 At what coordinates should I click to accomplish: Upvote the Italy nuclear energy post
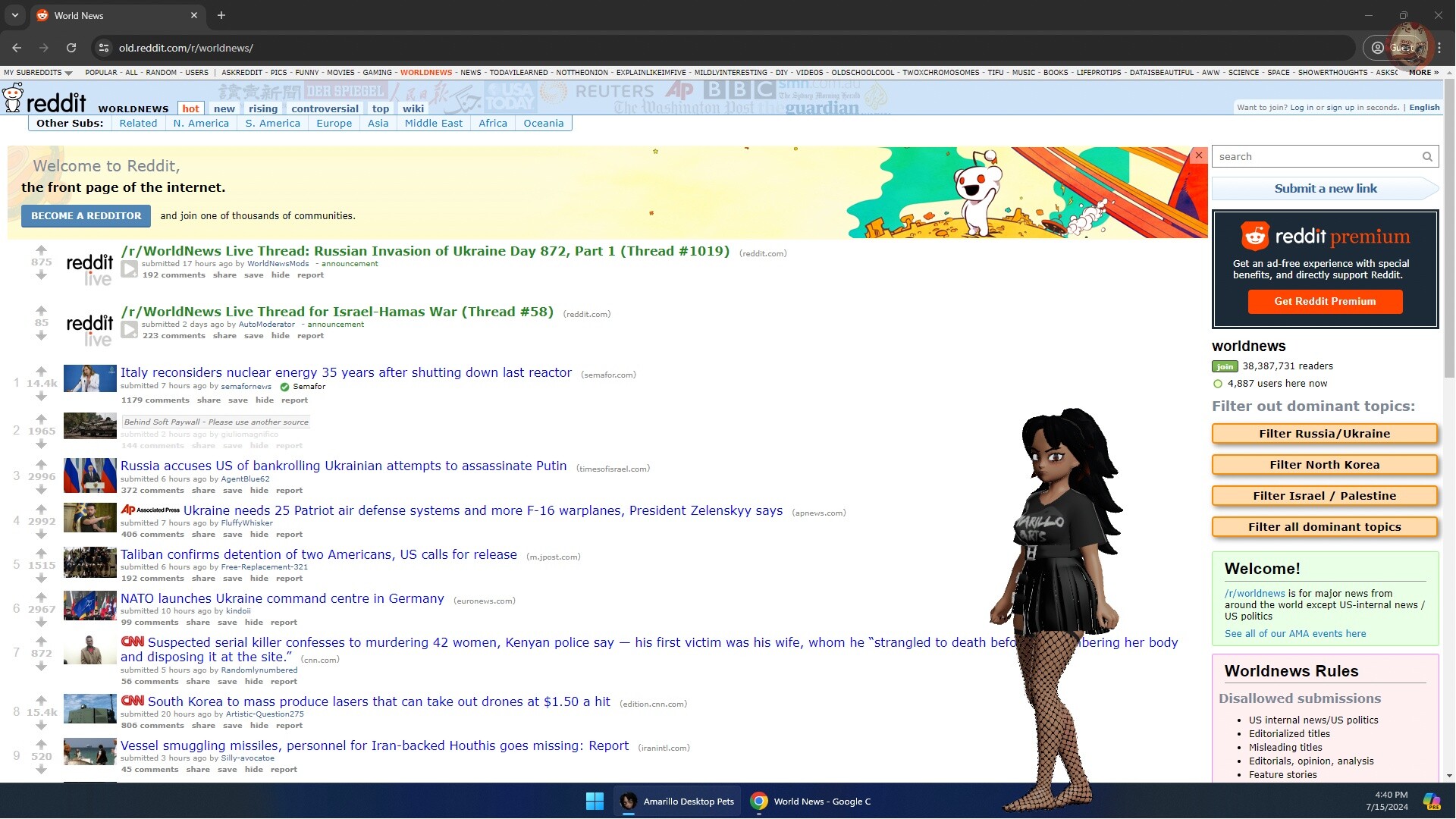coord(42,372)
